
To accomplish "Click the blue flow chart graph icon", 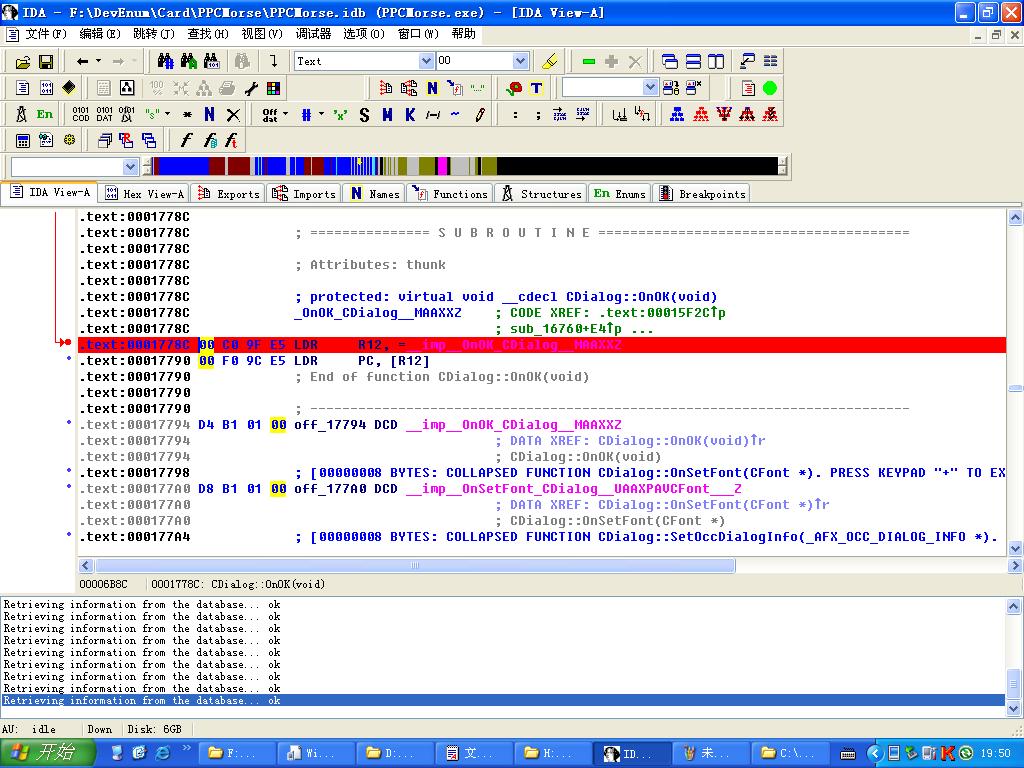I will tap(677, 114).
